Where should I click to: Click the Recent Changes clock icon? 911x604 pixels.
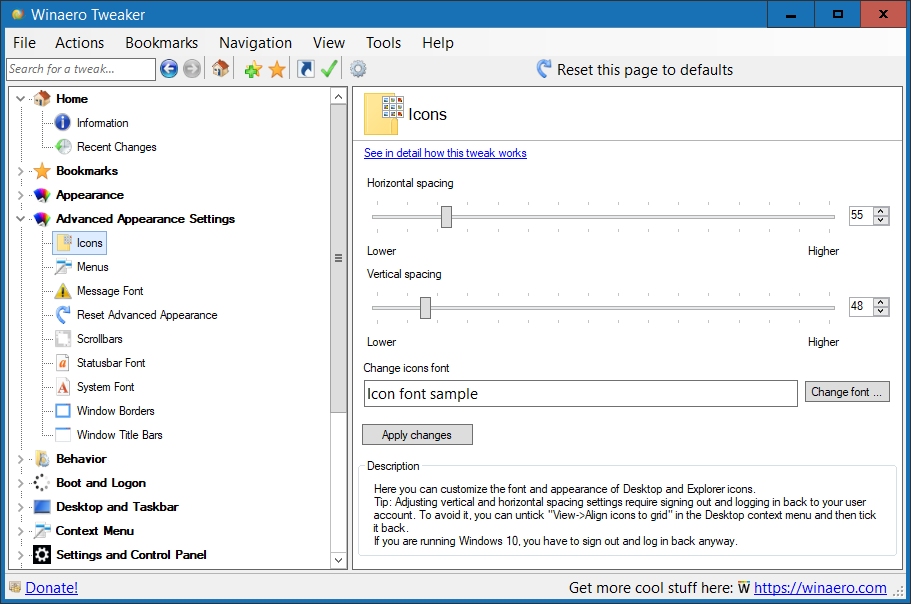click(63, 147)
